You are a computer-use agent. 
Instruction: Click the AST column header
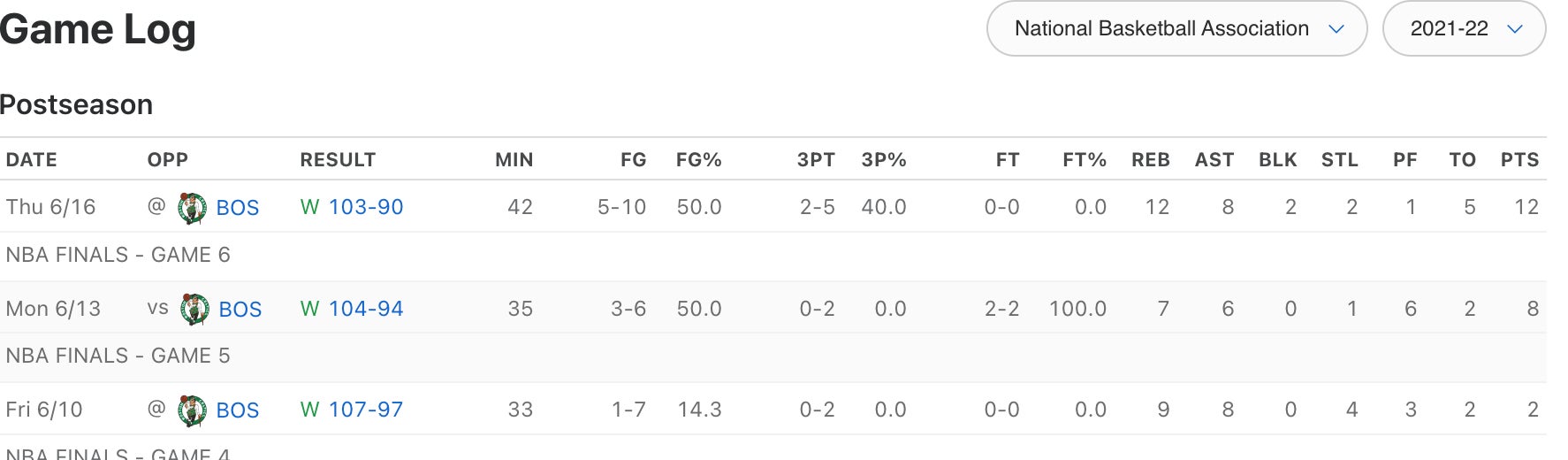coord(1214,160)
